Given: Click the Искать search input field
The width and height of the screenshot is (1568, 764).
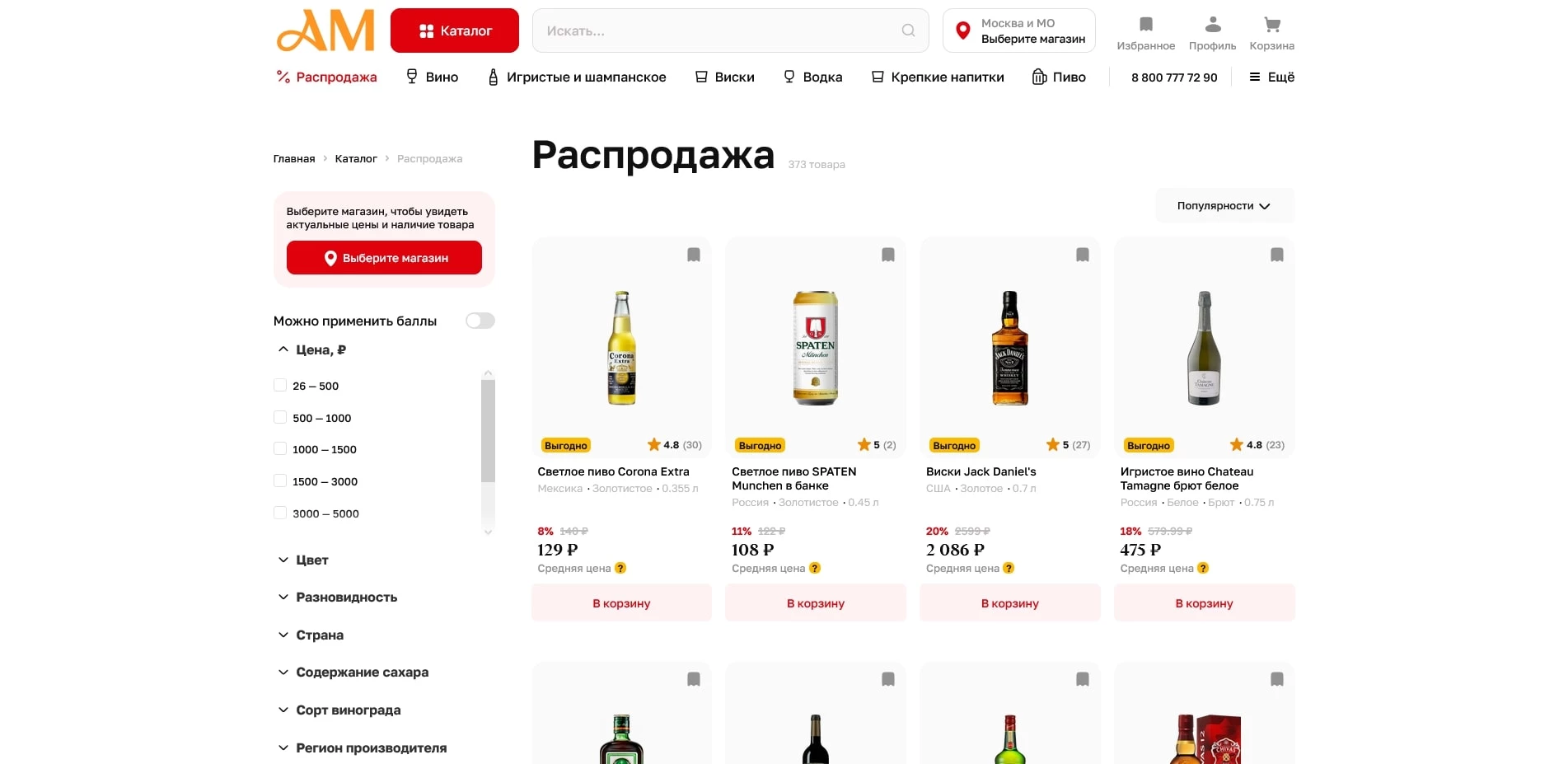Looking at the screenshot, I should coord(717,31).
